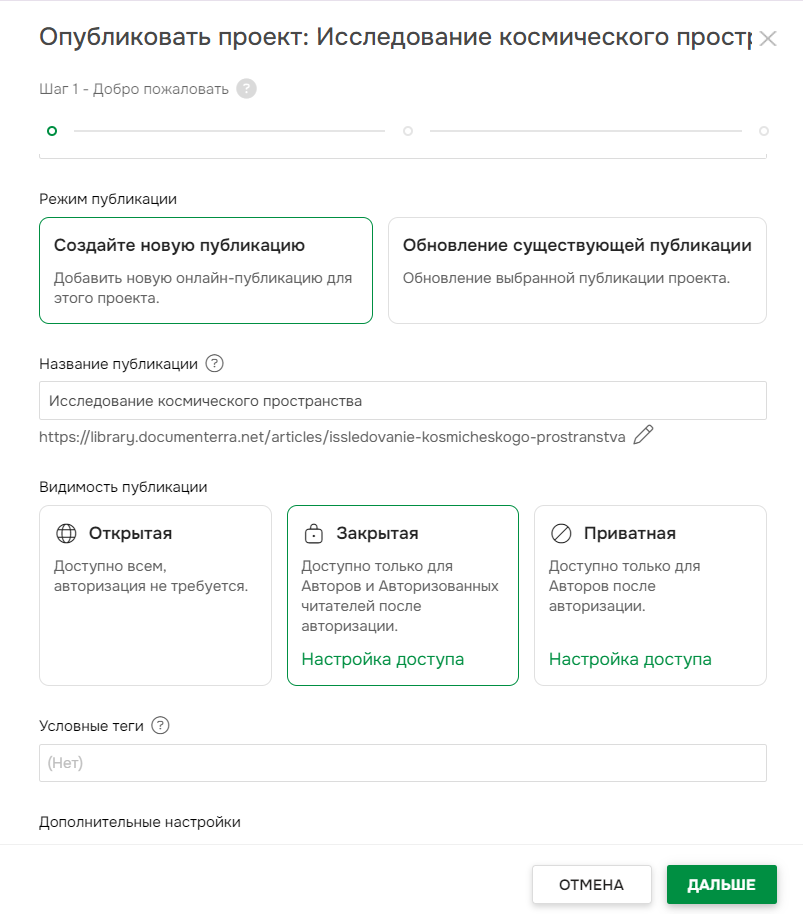The image size is (803, 914).
Task: Open the help tooltip next to Шаг 1
Action: point(246,88)
